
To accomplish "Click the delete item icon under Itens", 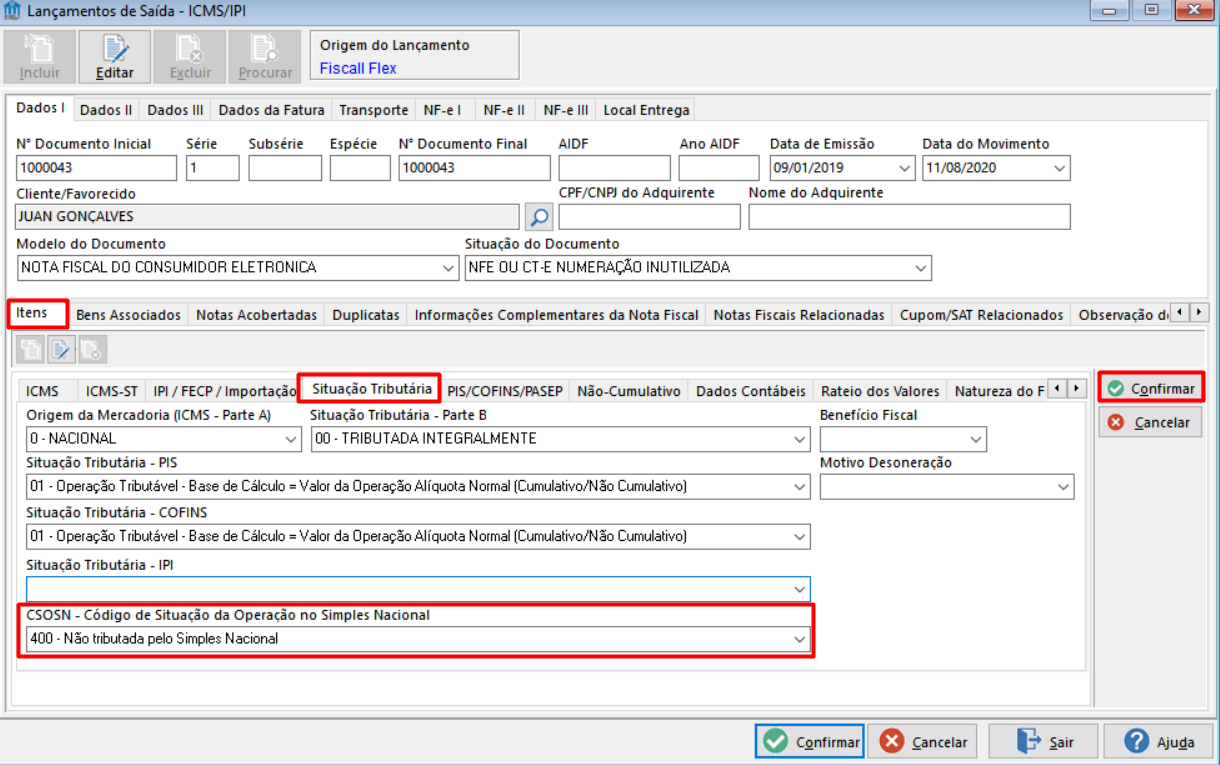I will point(92,349).
